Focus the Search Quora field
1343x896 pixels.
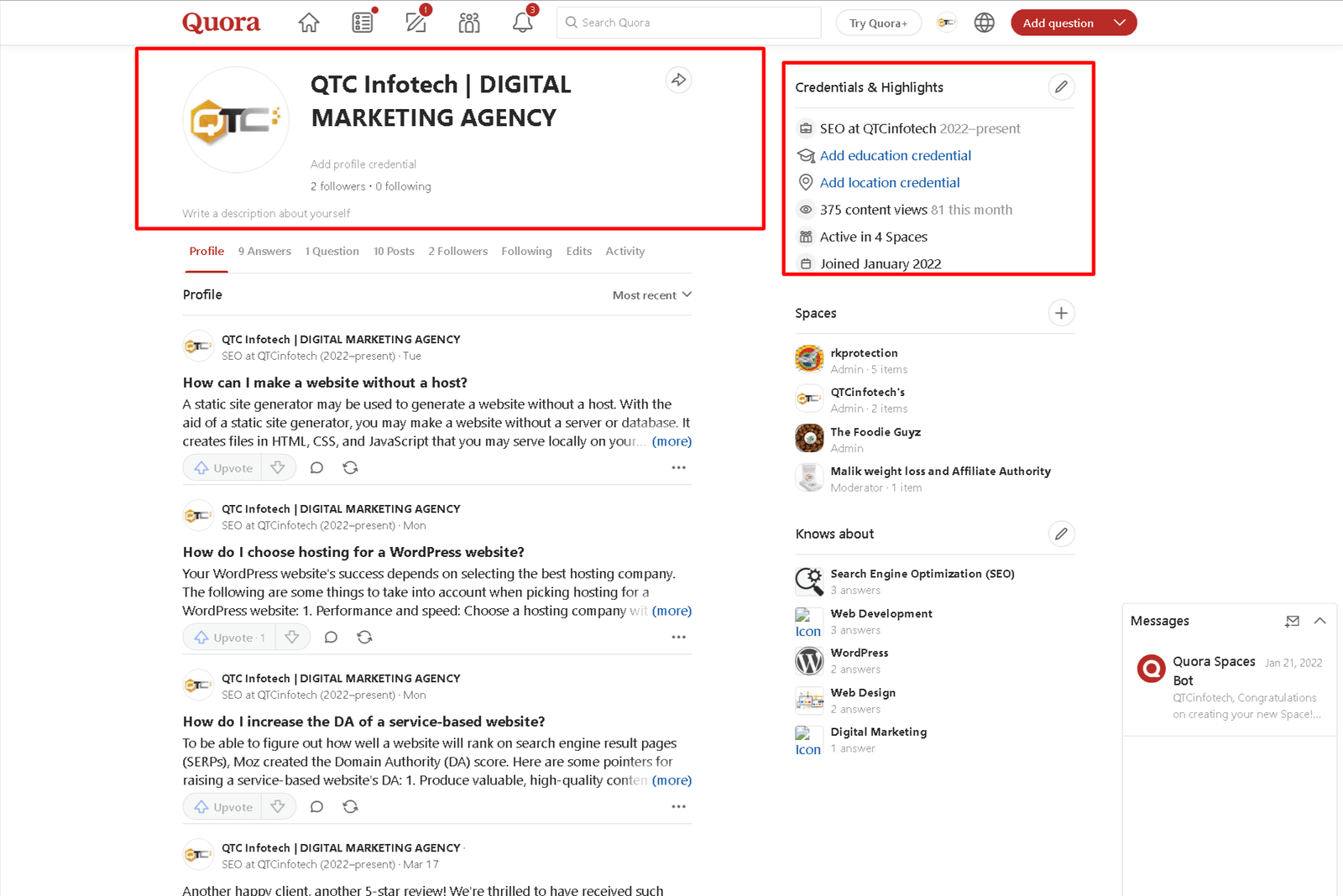point(688,23)
